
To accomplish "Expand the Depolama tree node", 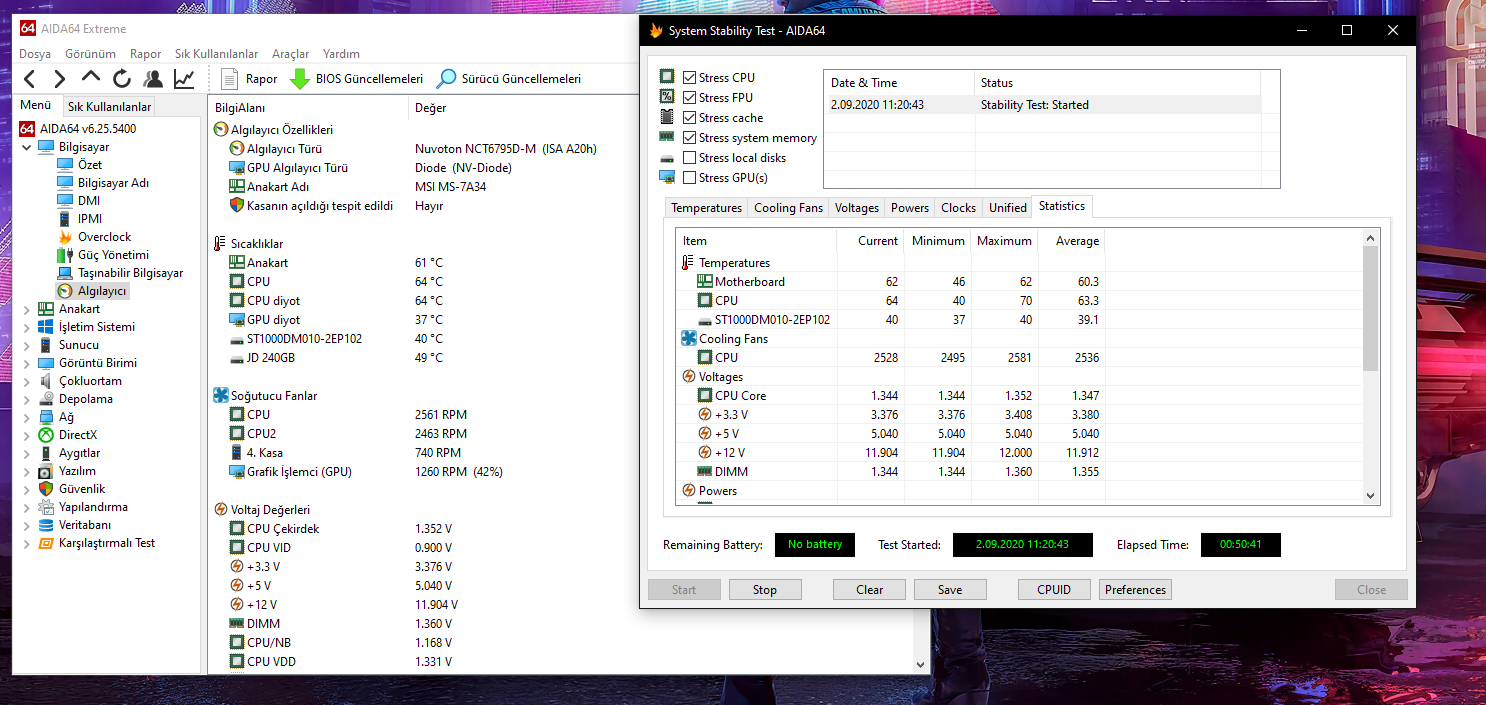I will pyautogui.click(x=27, y=399).
